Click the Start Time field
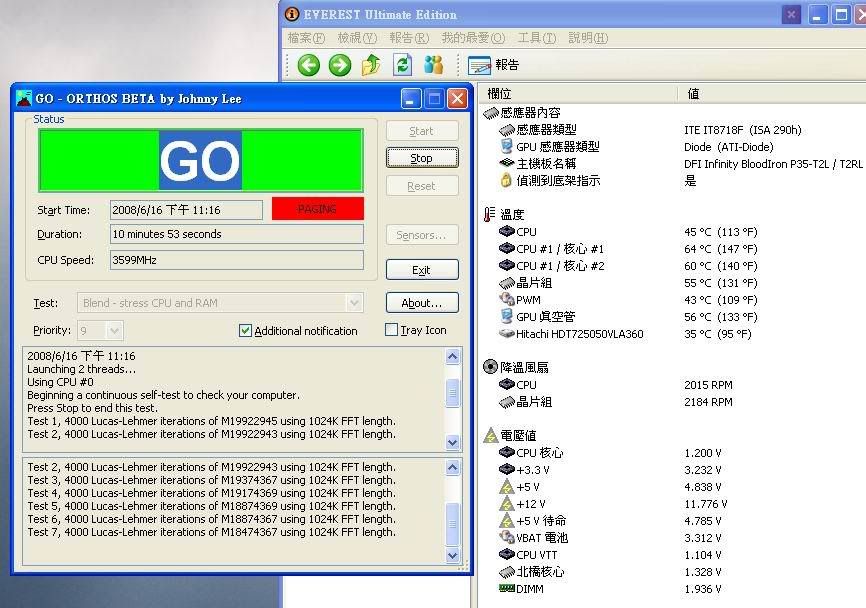Screen dimensions: 866x608 [186, 210]
